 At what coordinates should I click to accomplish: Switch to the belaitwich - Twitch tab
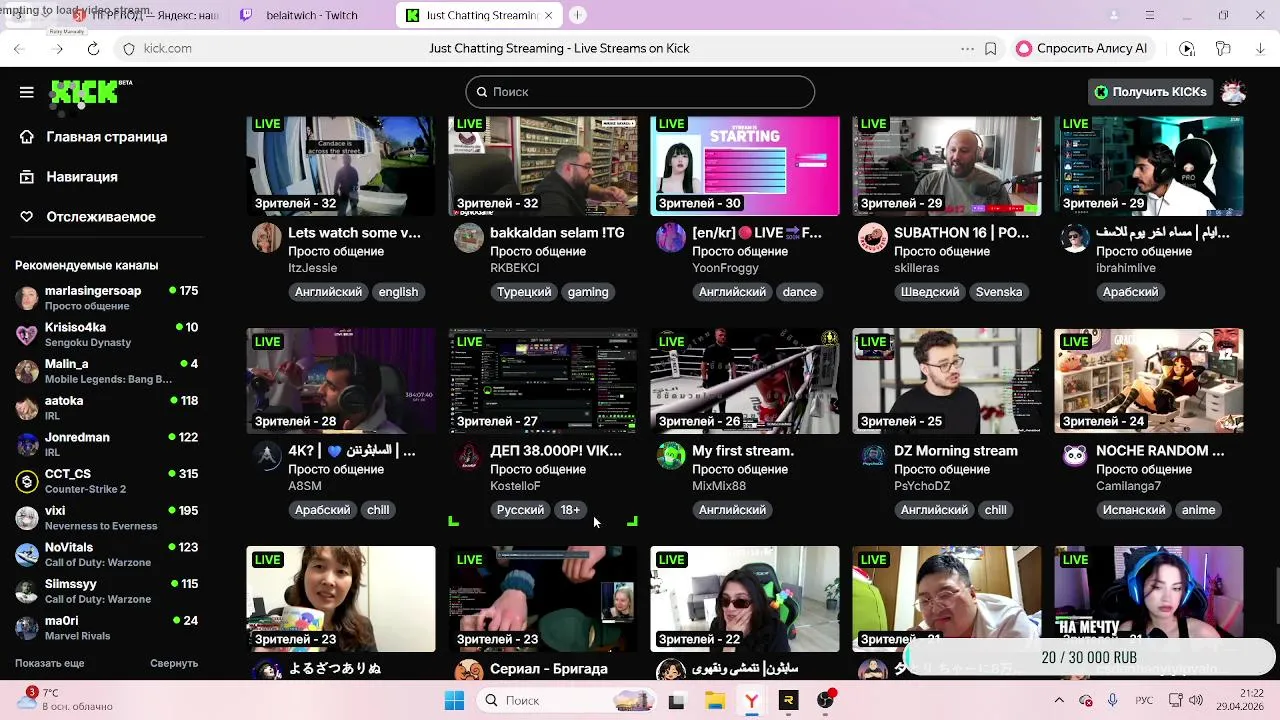tap(310, 15)
